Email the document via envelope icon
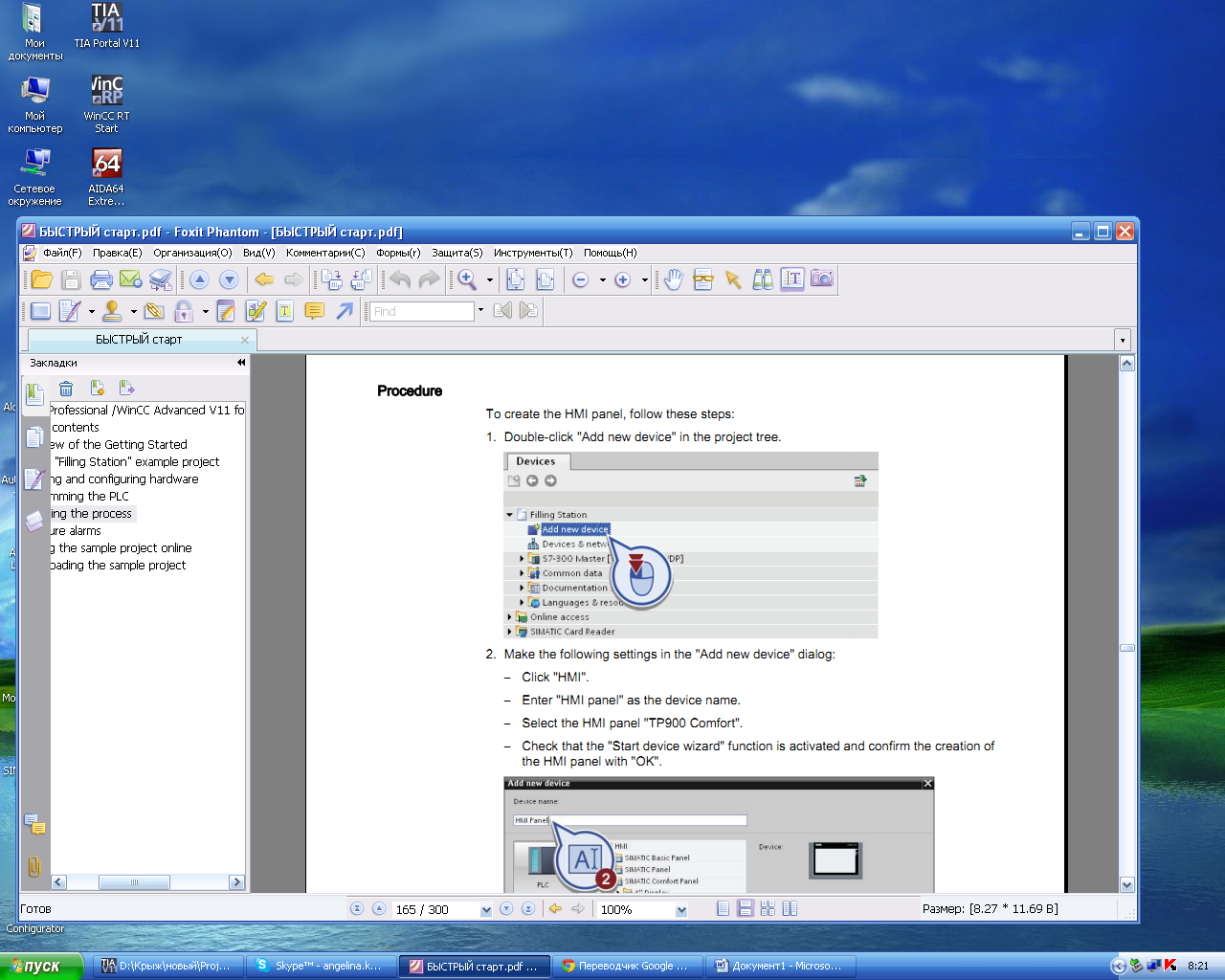 (x=130, y=279)
